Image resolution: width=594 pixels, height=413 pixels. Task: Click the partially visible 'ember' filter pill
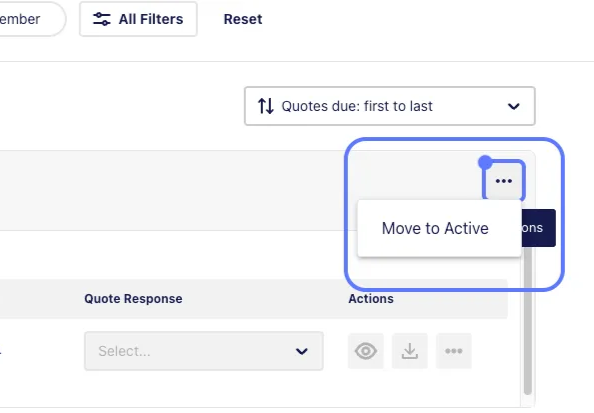coord(30,19)
